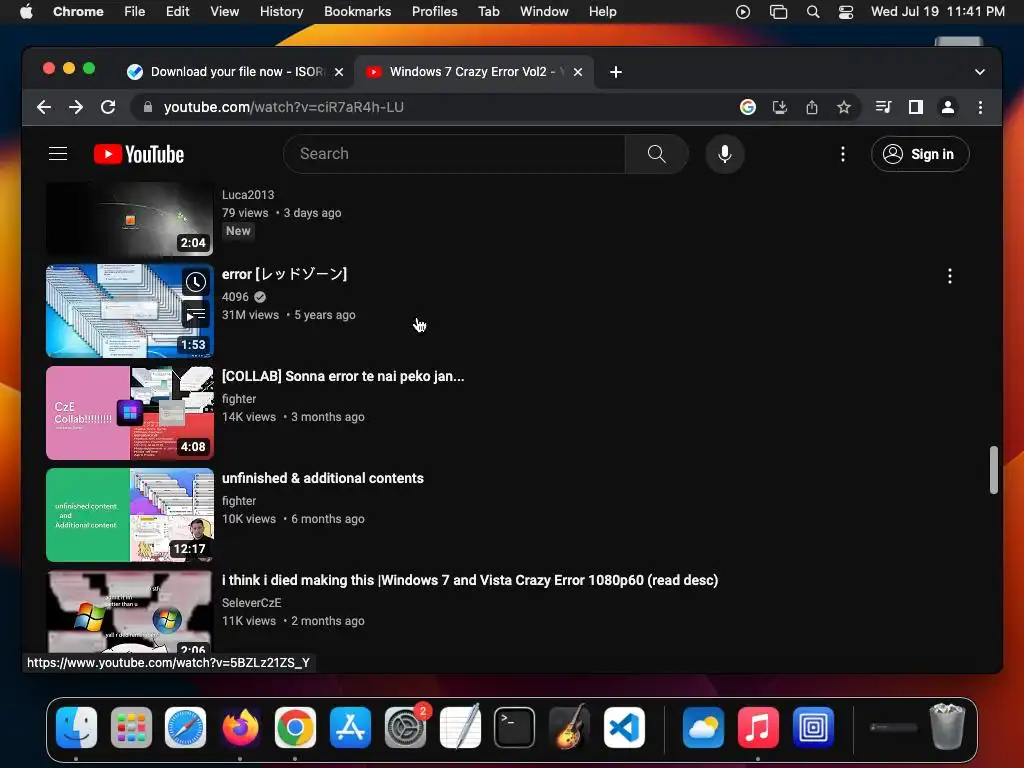Add error video to queue
This screenshot has height=768, width=1024.
pyautogui.click(x=195, y=315)
